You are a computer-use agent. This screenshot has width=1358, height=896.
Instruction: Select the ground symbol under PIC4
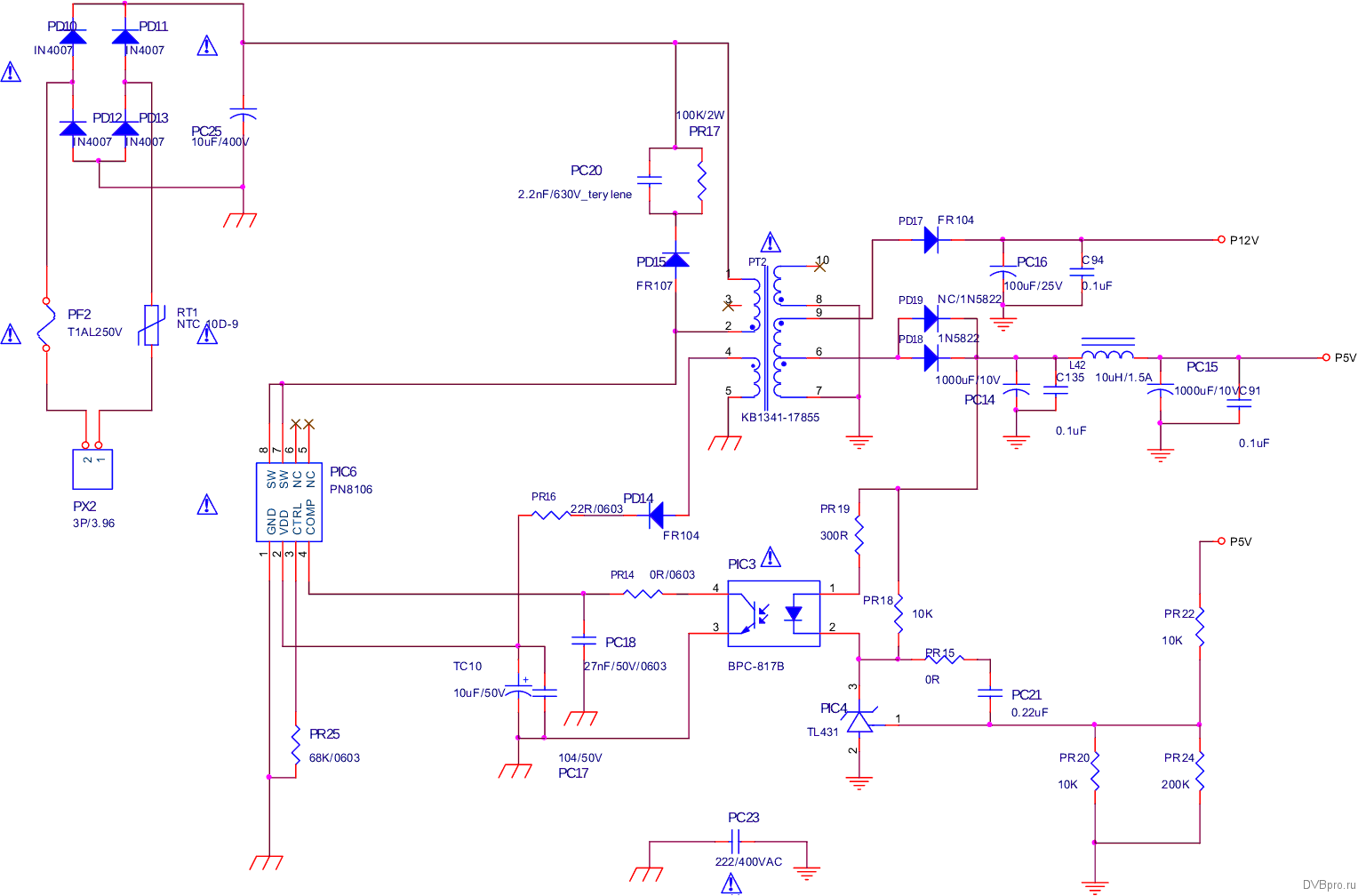coord(859,784)
